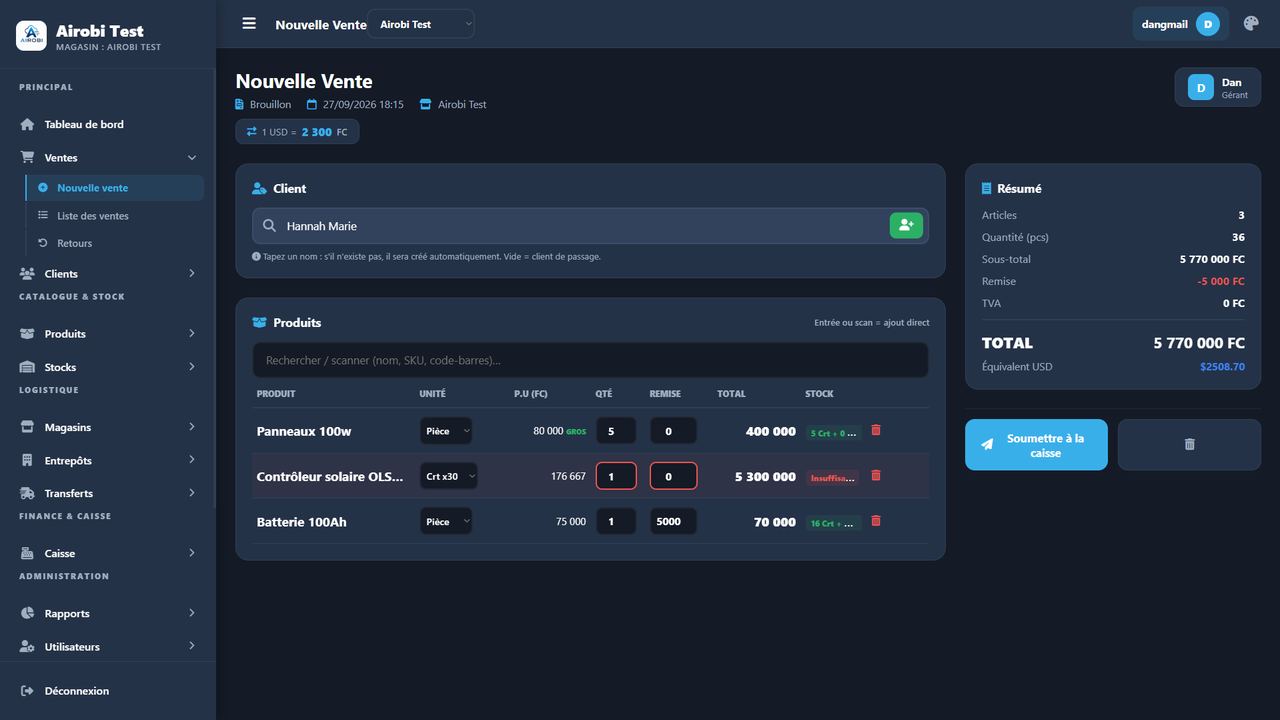Screen dimensions: 1280x720
Task: Expand the Entrepôts menu
Action: click(x=108, y=460)
